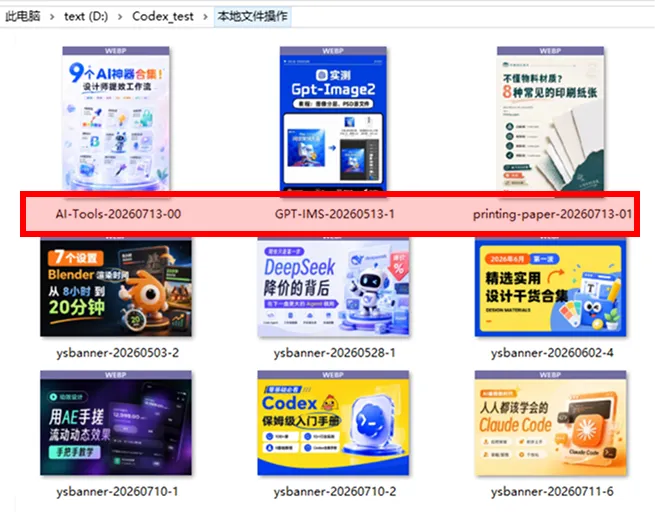Screen dimensions: 655x512
Task: Open the 此电脑 breadcrumb segment
Action: click(x=23, y=16)
